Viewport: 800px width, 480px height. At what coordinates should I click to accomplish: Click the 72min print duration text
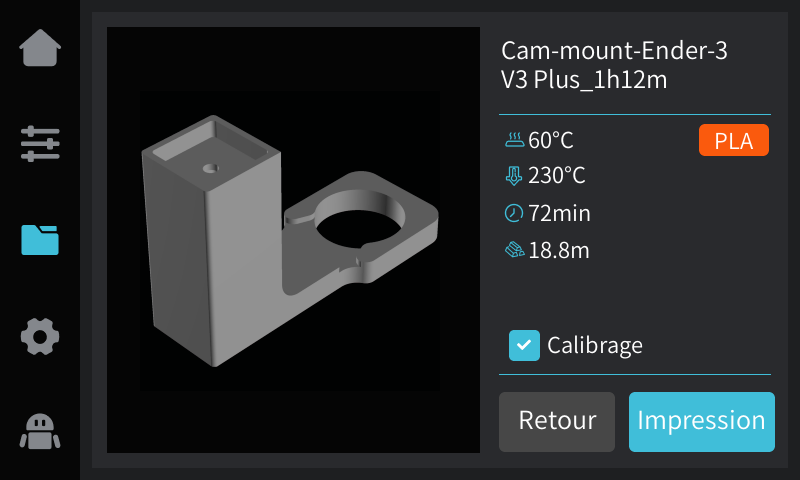point(559,214)
